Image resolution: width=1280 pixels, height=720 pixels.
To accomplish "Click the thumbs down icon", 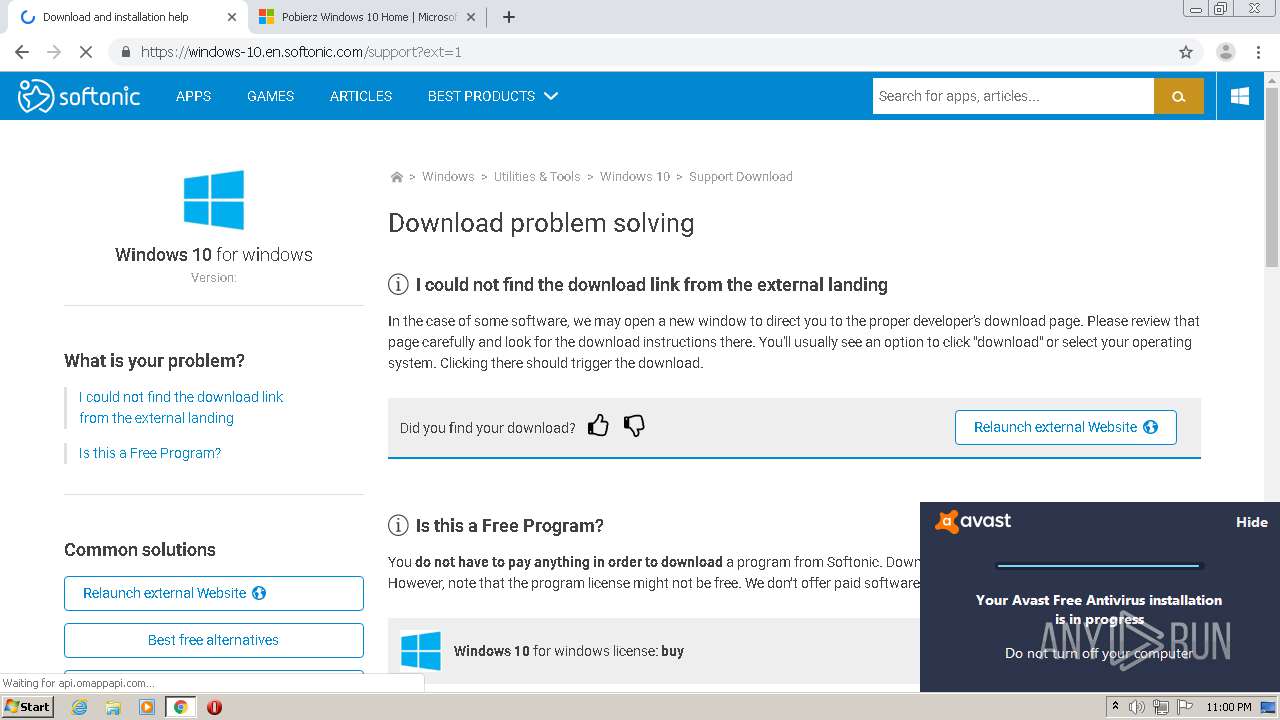I will tap(634, 426).
